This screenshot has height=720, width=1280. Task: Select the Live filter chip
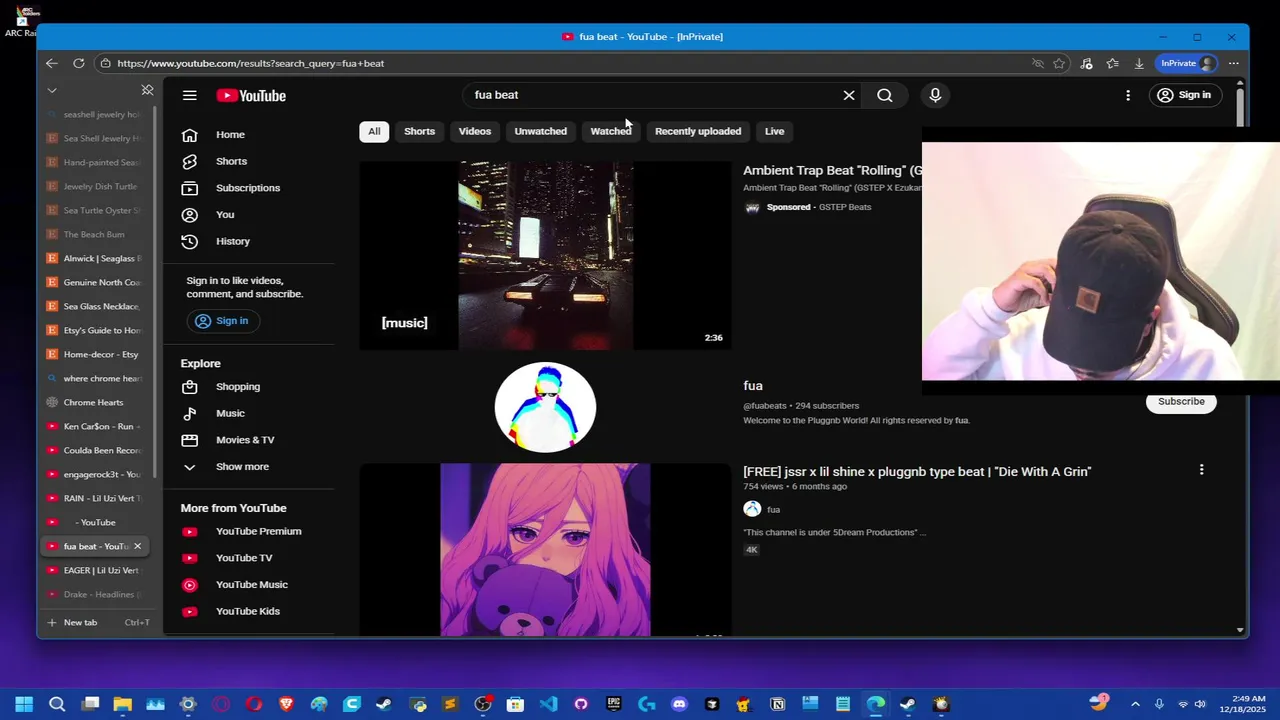point(775,131)
